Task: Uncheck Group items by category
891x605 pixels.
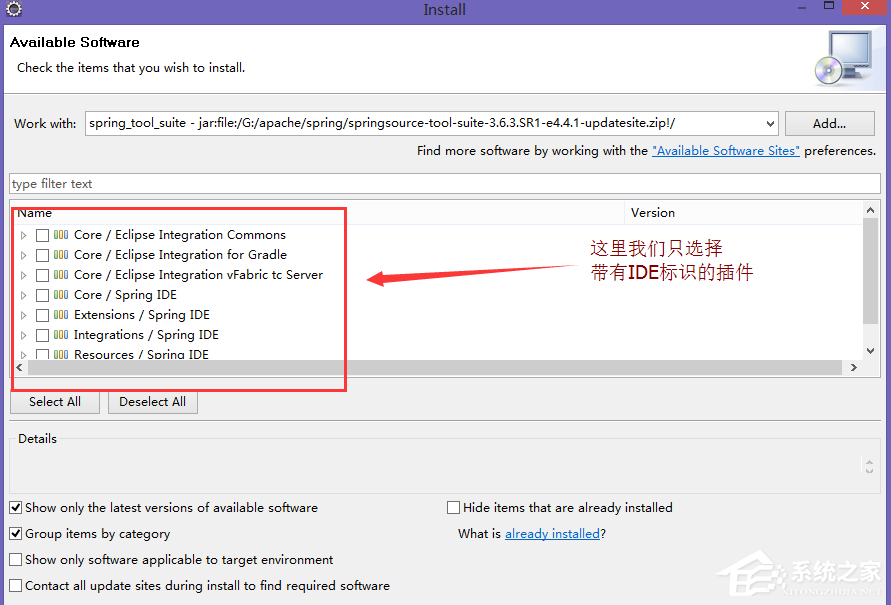Action: click(15, 533)
